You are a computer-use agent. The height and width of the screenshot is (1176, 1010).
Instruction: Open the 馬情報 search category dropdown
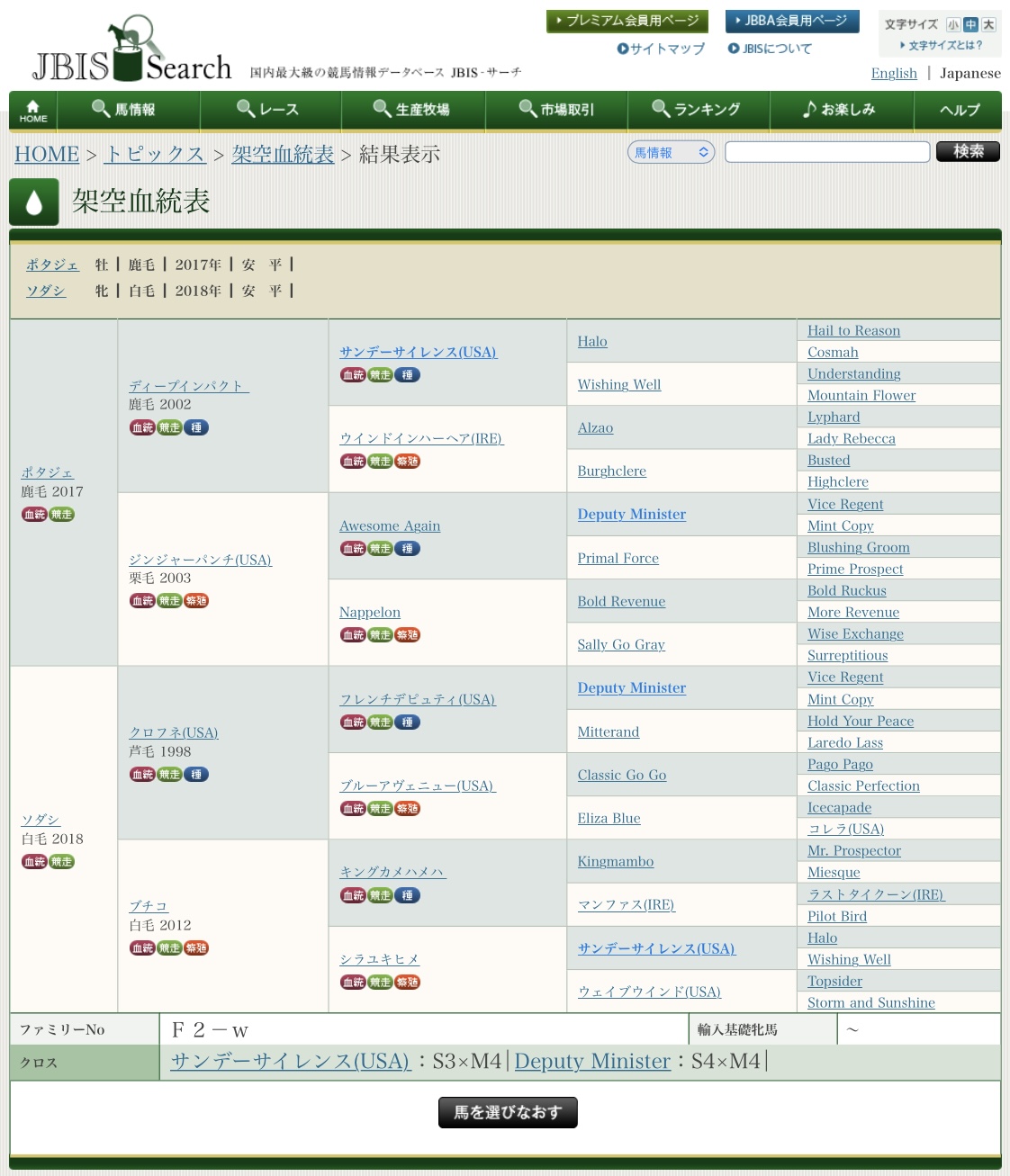tap(672, 152)
